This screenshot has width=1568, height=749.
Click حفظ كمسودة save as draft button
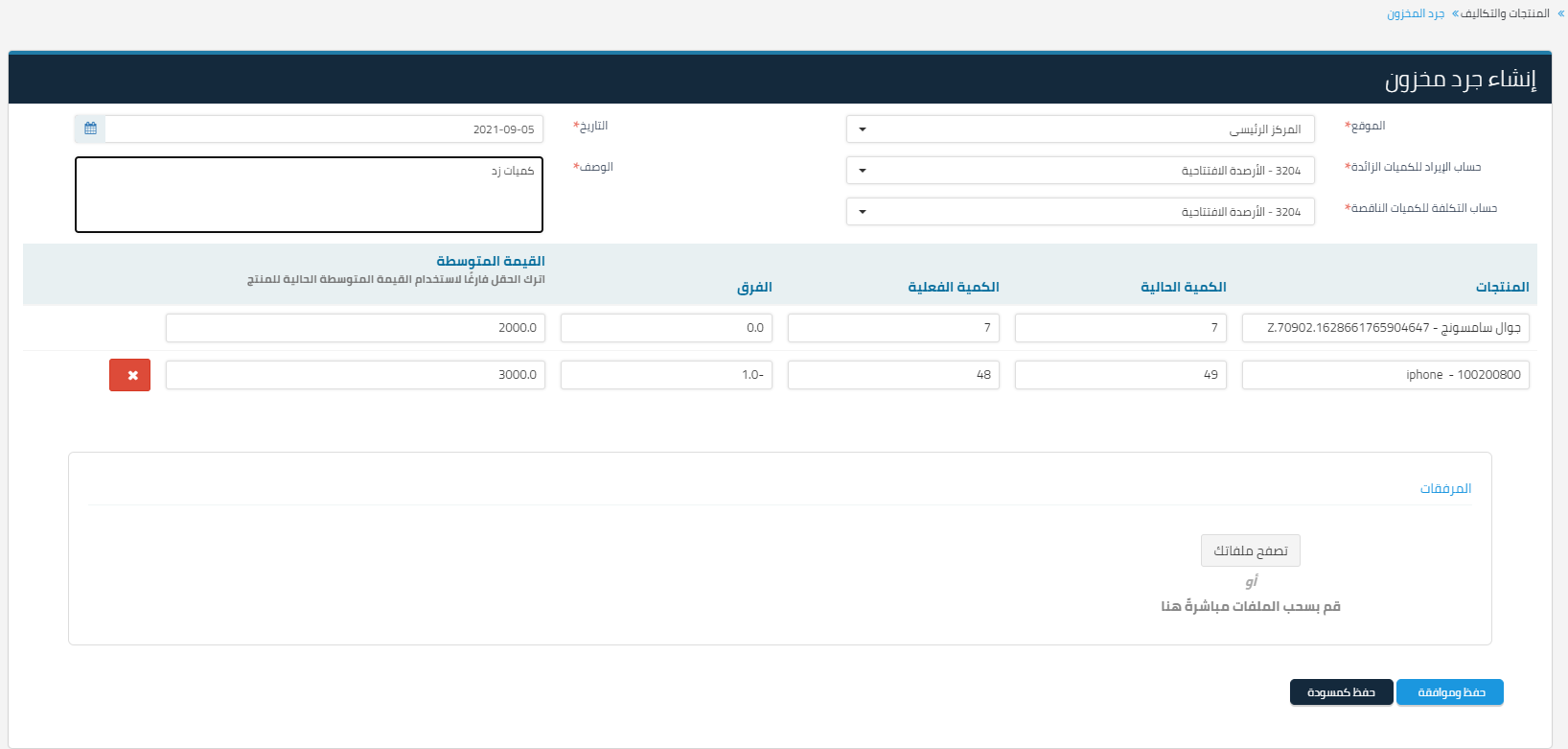[x=1341, y=692]
